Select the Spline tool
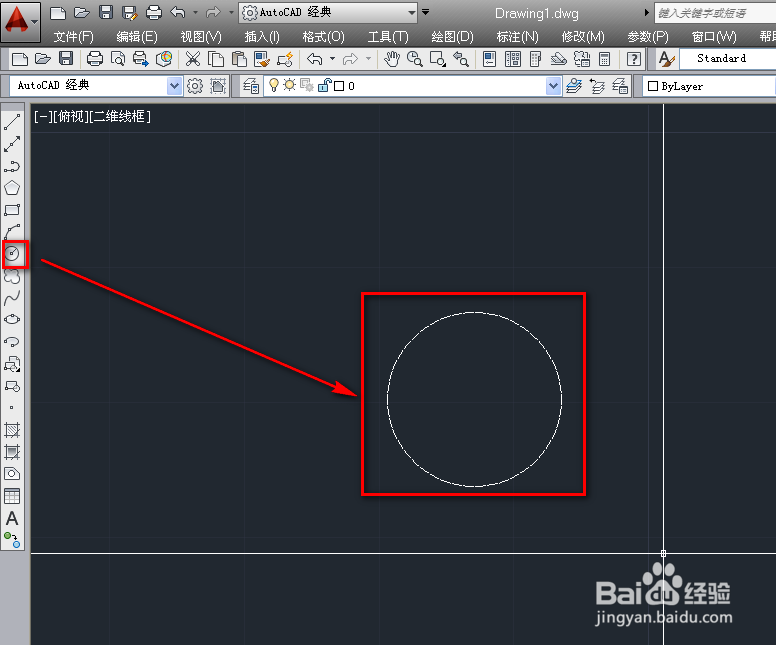 (12, 298)
